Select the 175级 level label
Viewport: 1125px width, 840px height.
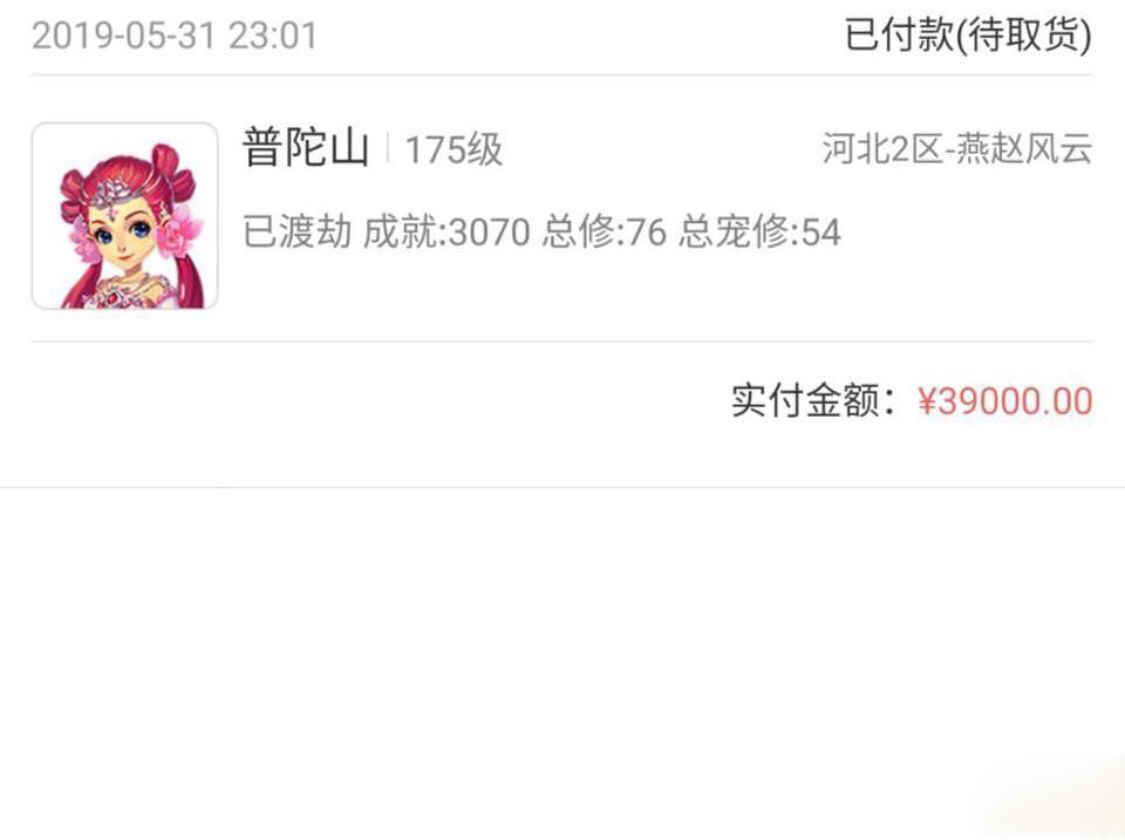453,150
